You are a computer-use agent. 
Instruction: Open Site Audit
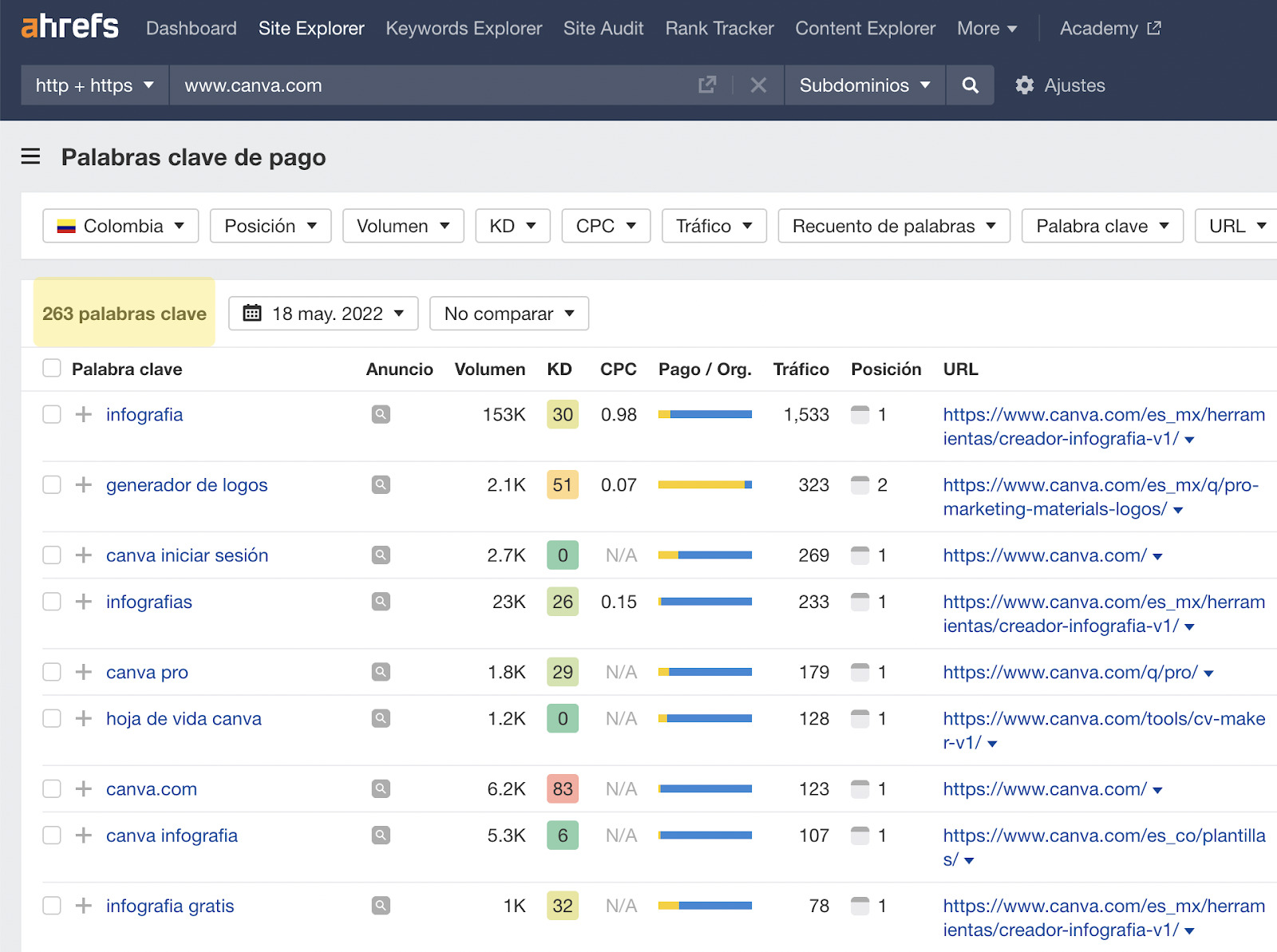click(x=603, y=29)
